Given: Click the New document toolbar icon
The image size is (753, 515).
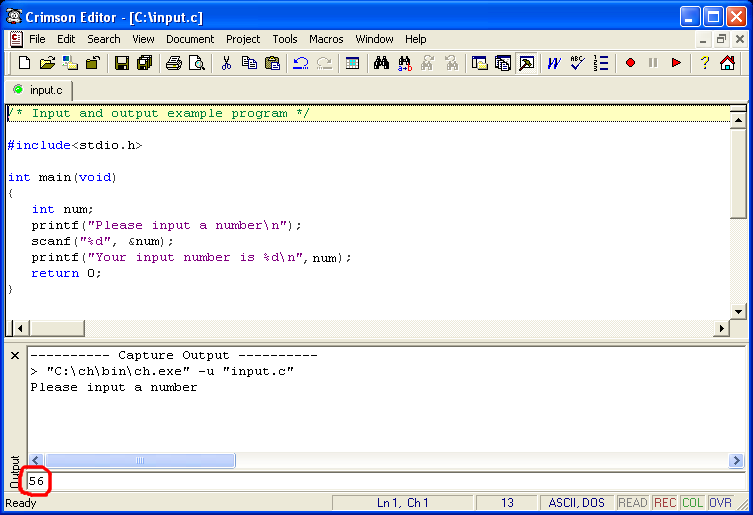Looking at the screenshot, I should coord(24,63).
